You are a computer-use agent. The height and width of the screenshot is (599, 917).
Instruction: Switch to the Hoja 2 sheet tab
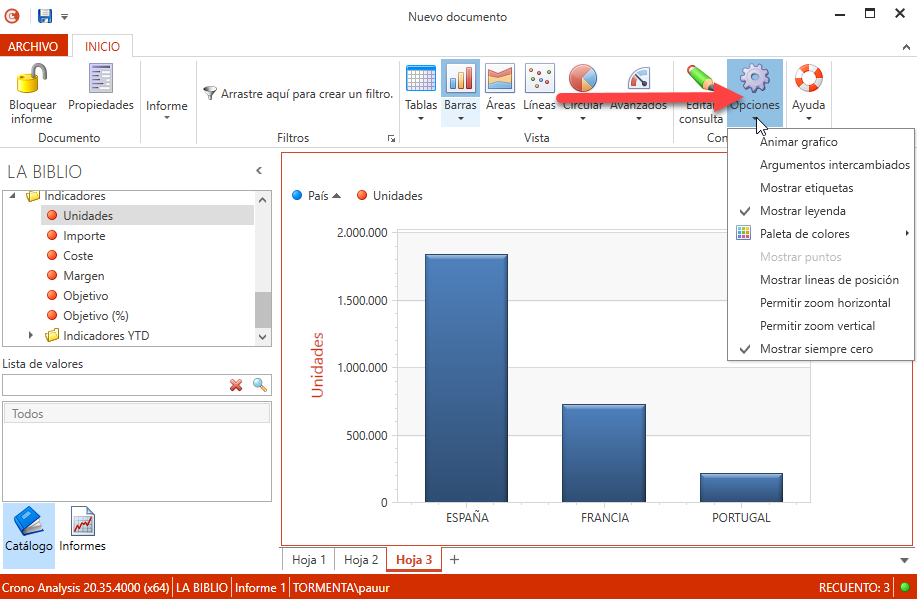tap(361, 560)
